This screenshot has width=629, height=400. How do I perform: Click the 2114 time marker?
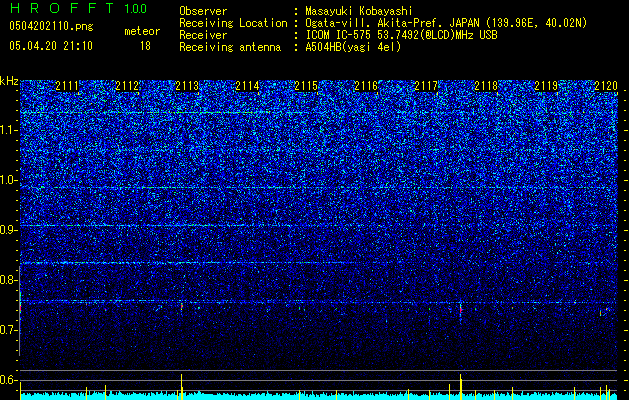[247, 86]
